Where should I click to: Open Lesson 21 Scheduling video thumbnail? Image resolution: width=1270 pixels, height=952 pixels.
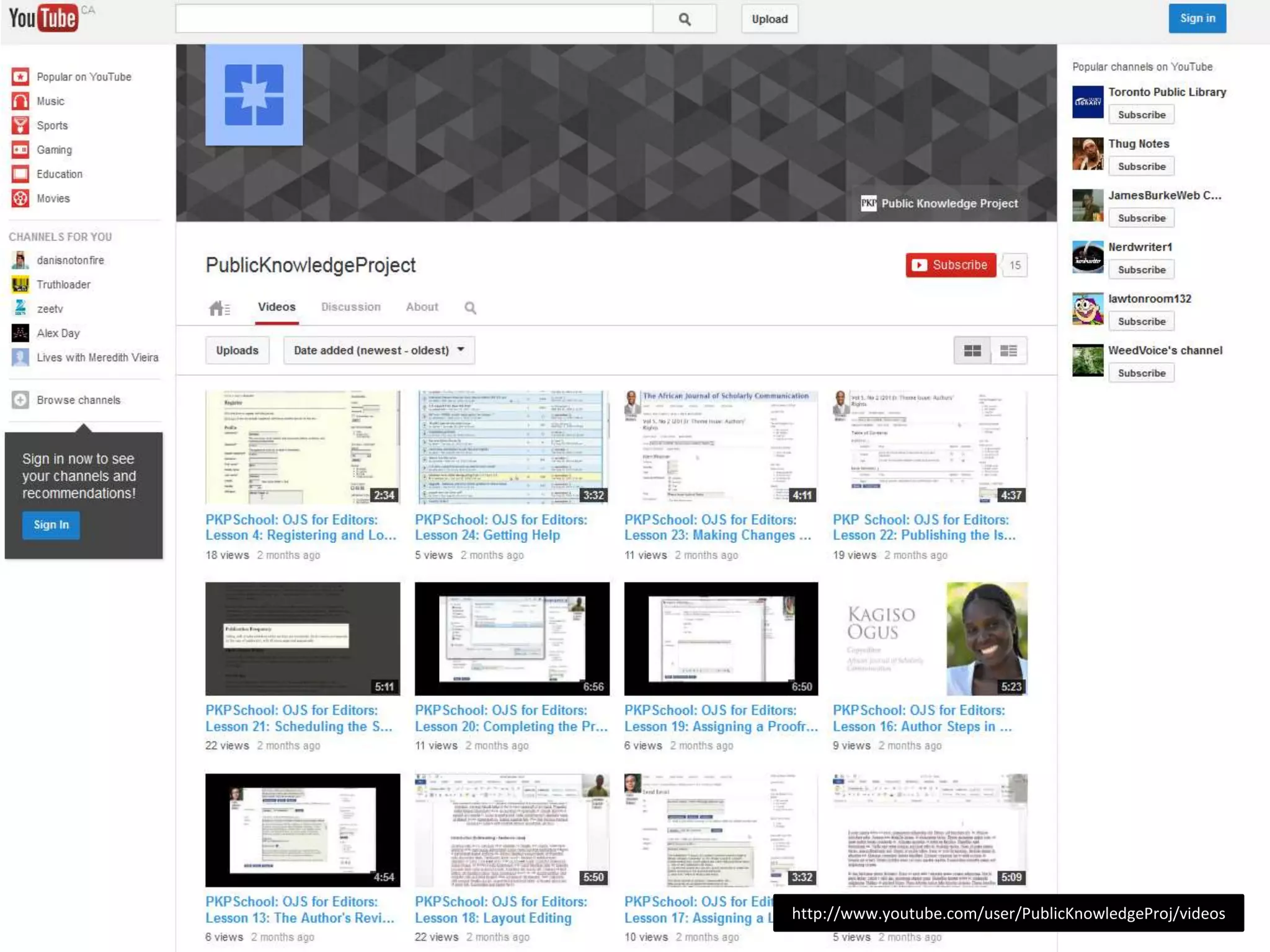point(303,638)
